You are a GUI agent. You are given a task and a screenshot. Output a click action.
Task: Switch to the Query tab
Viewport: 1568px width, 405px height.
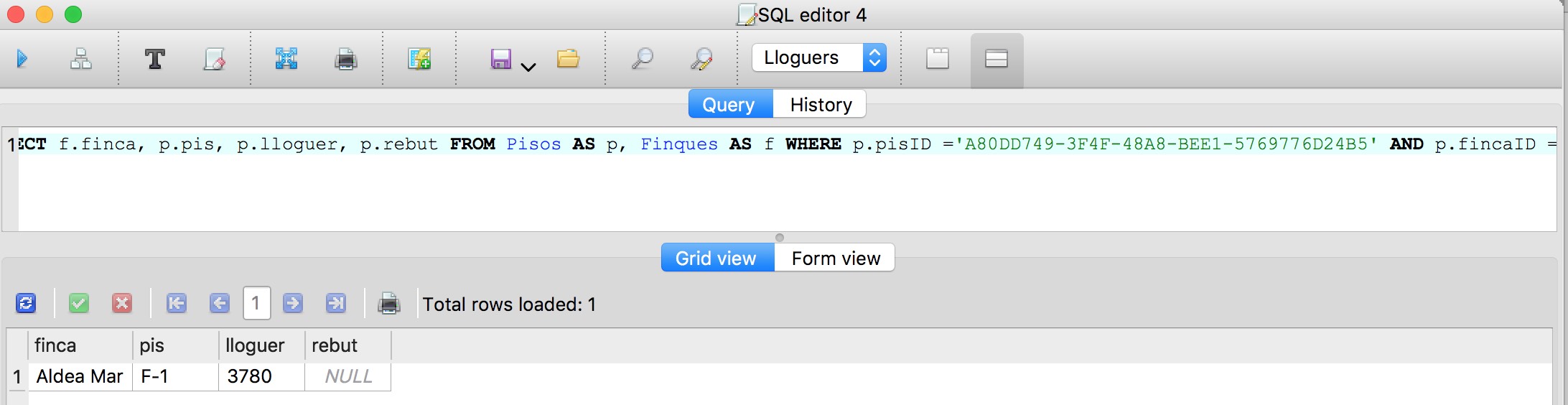(x=730, y=104)
